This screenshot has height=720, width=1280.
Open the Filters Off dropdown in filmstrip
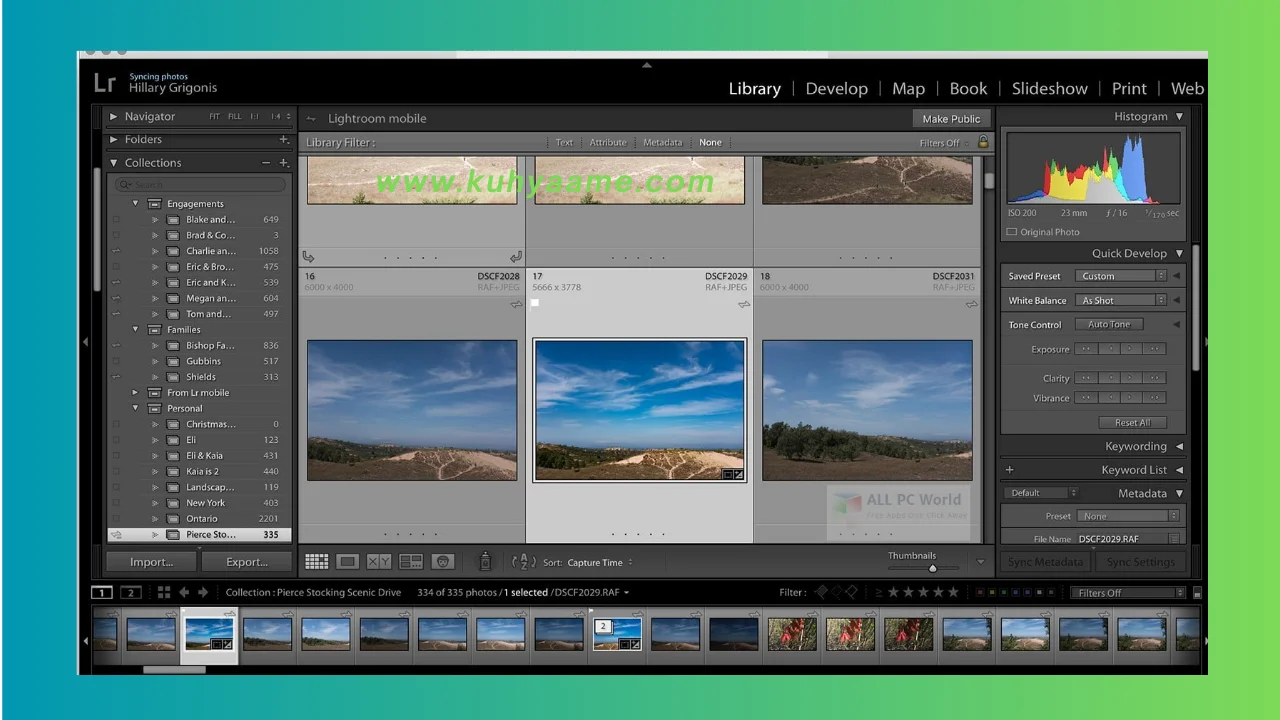pos(1127,593)
